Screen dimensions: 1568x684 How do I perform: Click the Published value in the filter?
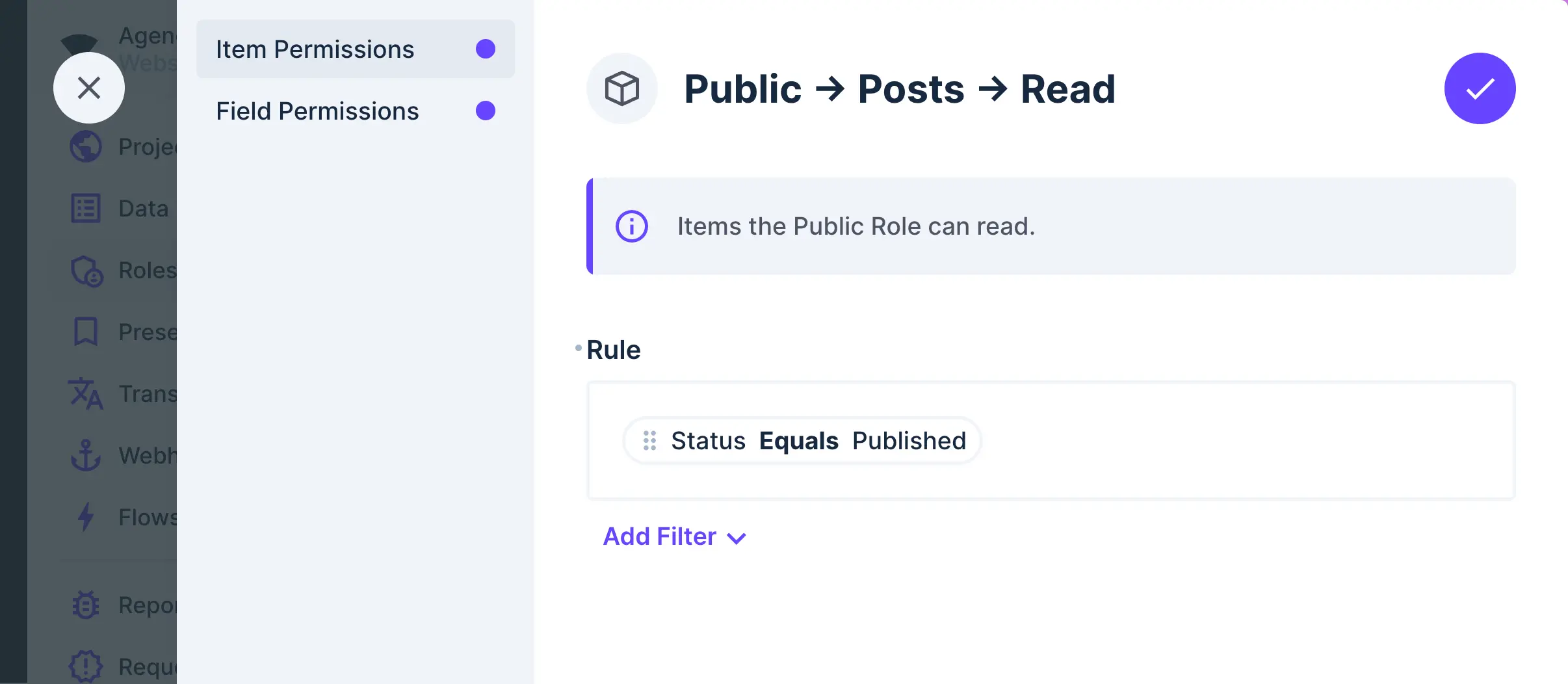click(908, 440)
